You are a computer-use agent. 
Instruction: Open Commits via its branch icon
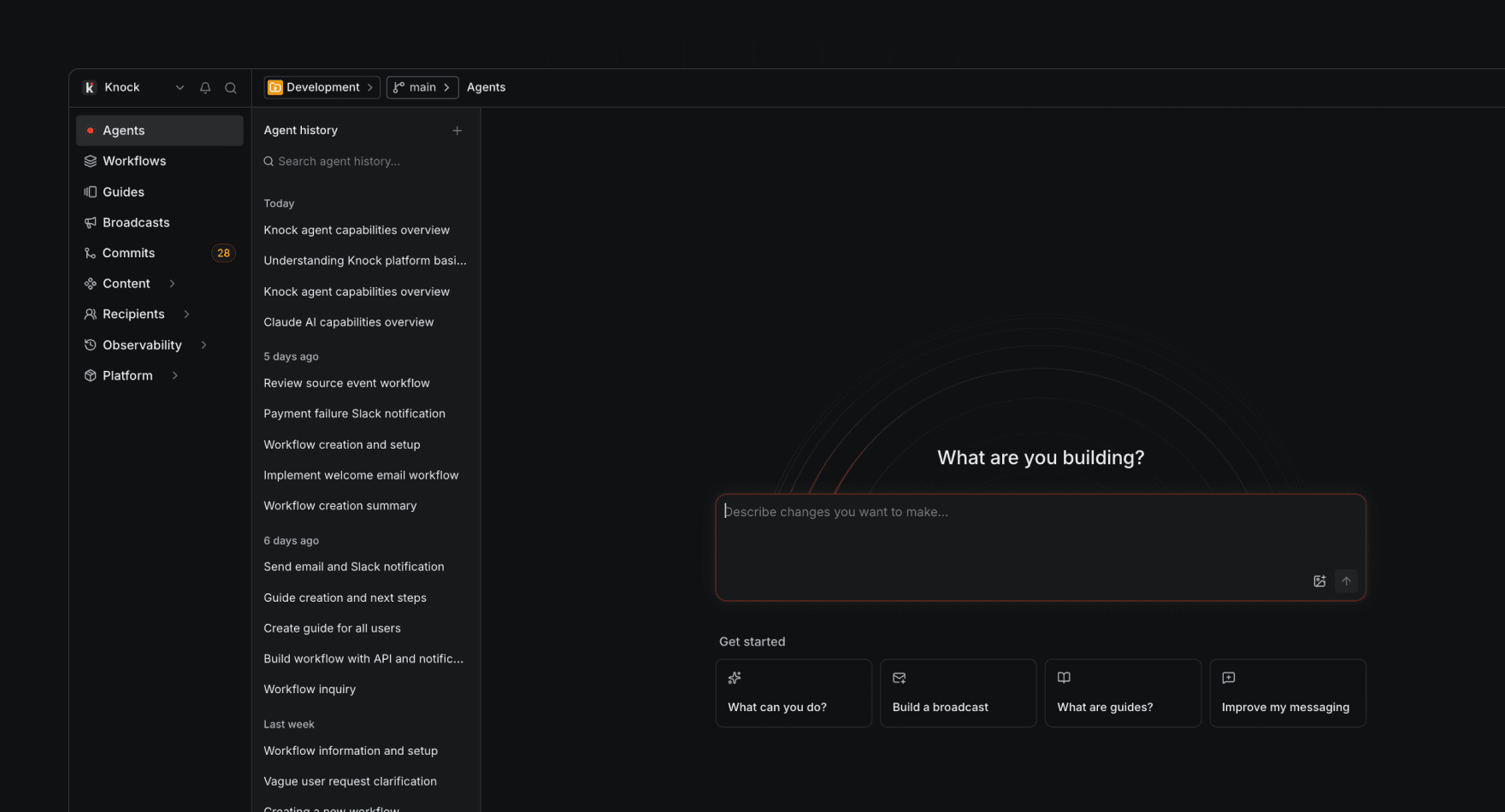[91, 253]
